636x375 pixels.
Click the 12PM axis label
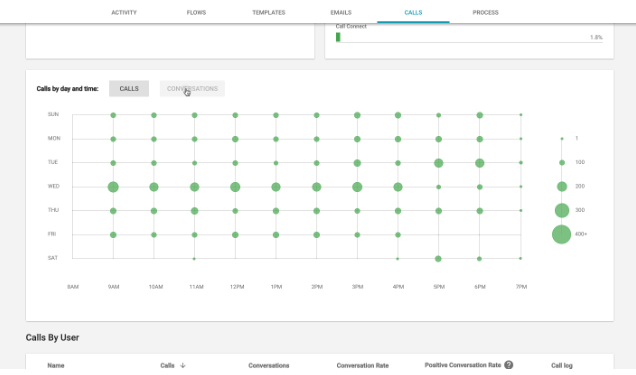(237, 287)
